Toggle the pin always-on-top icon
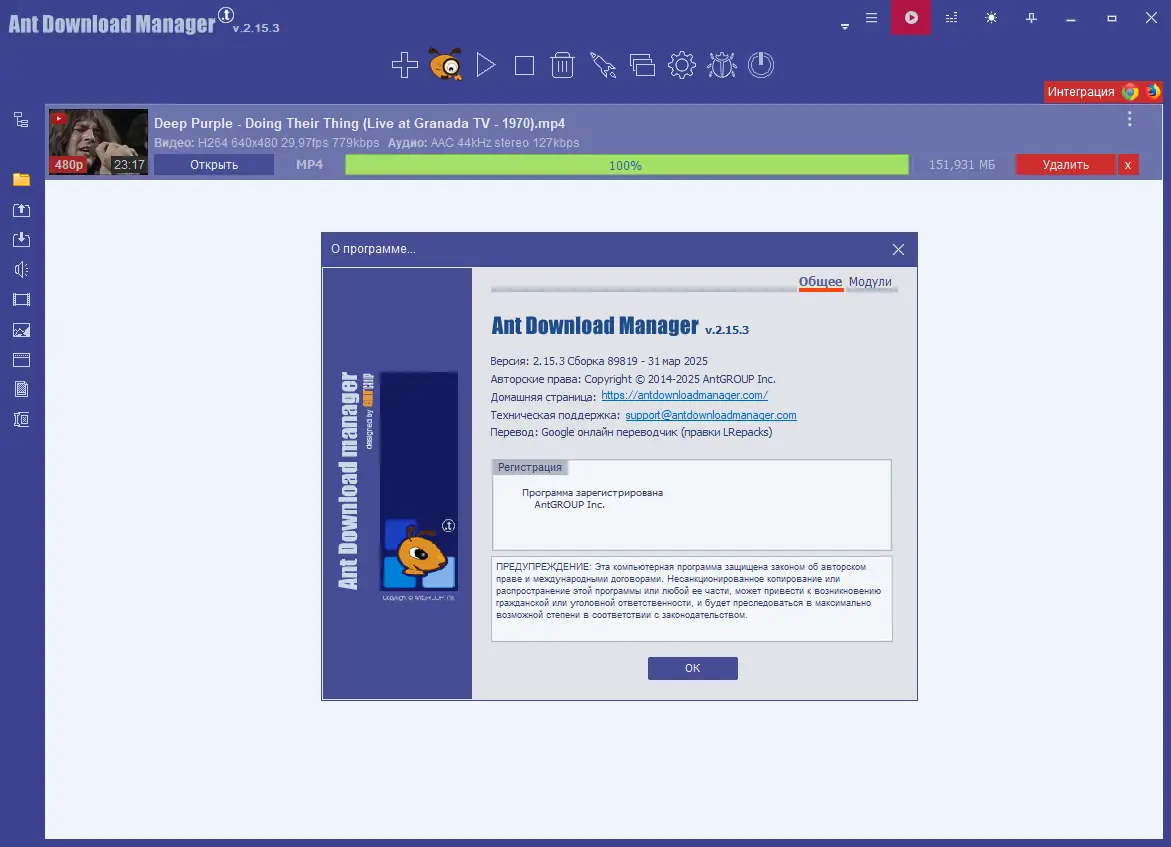The width and height of the screenshot is (1171, 847). click(x=1031, y=17)
